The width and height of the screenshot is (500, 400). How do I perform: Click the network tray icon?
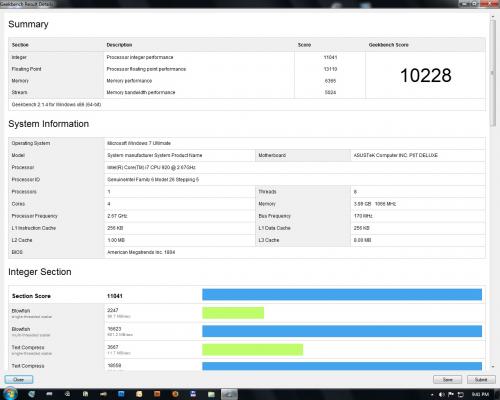(x=461, y=394)
